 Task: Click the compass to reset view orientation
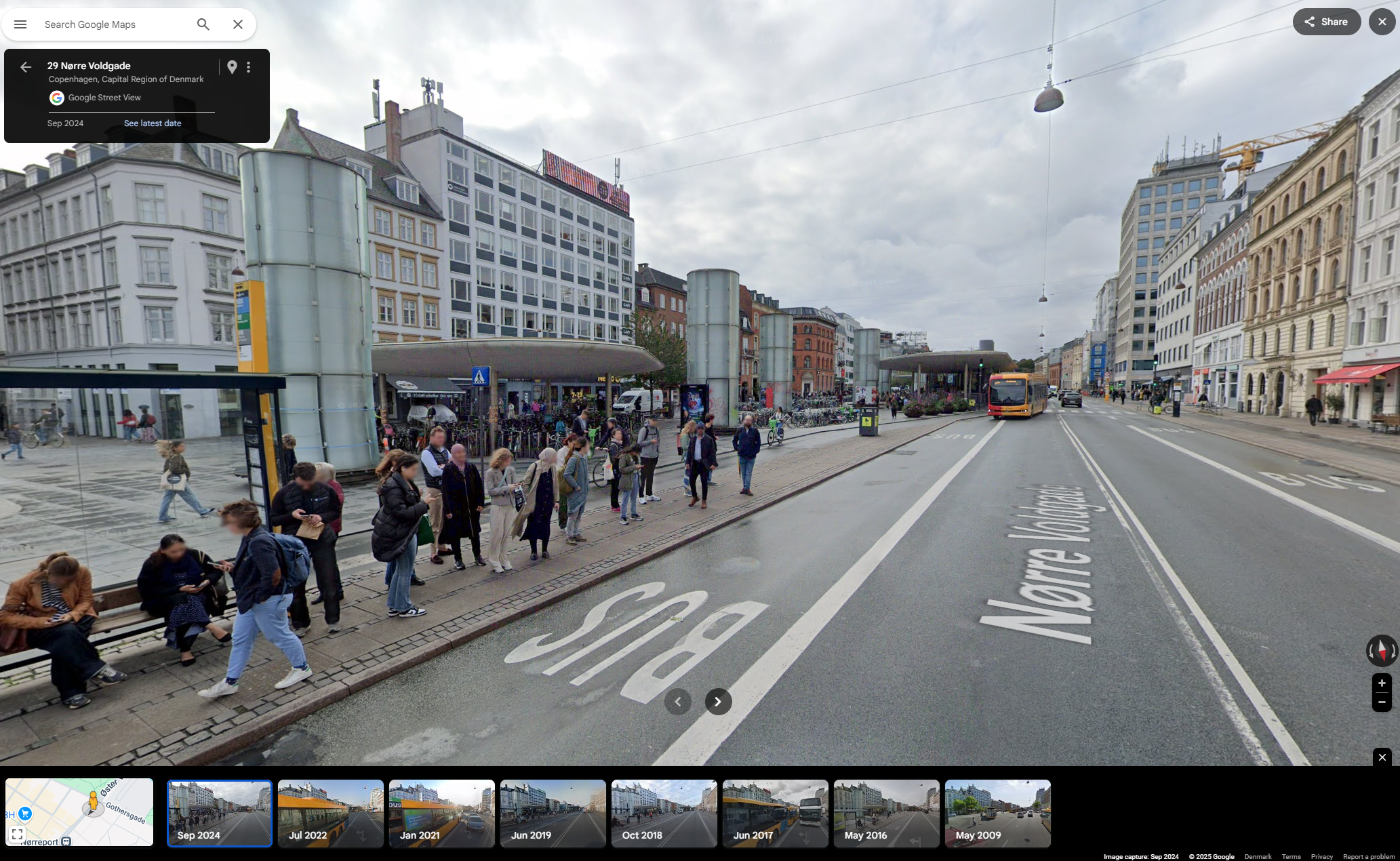1382,651
